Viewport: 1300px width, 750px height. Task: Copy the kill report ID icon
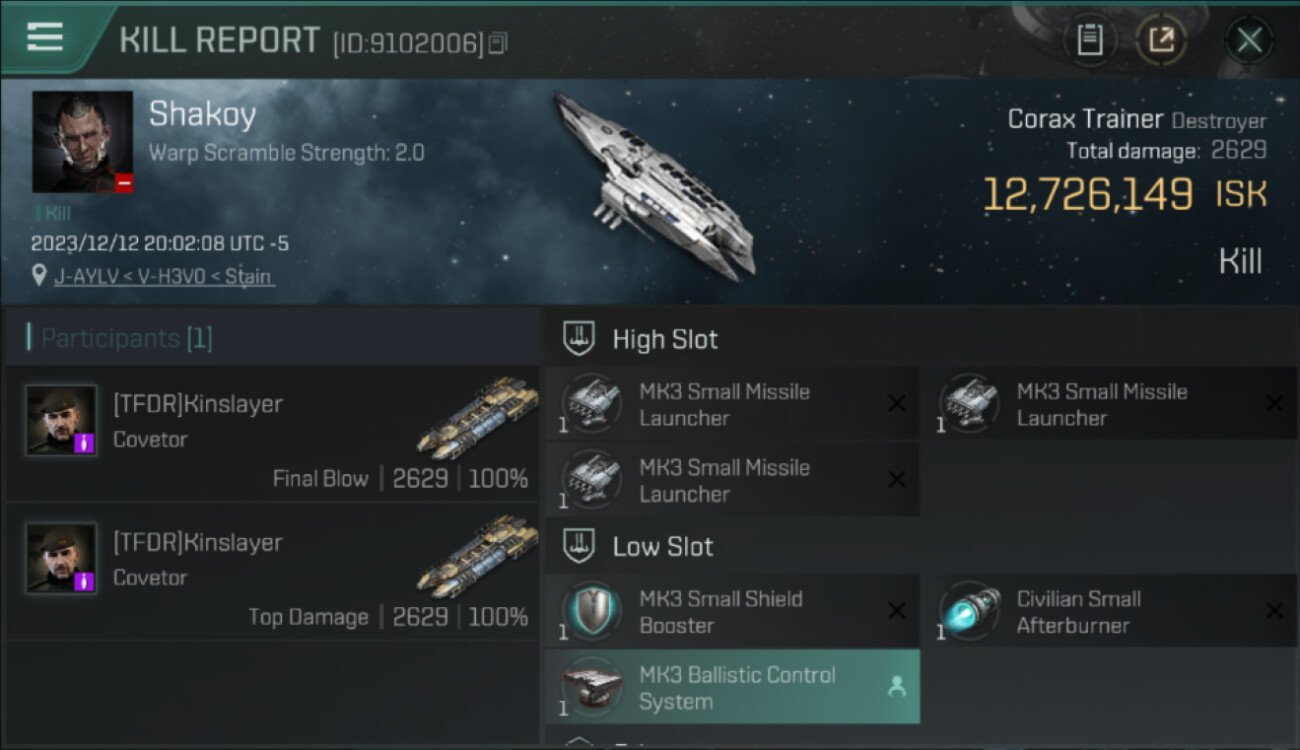pyautogui.click(x=498, y=43)
